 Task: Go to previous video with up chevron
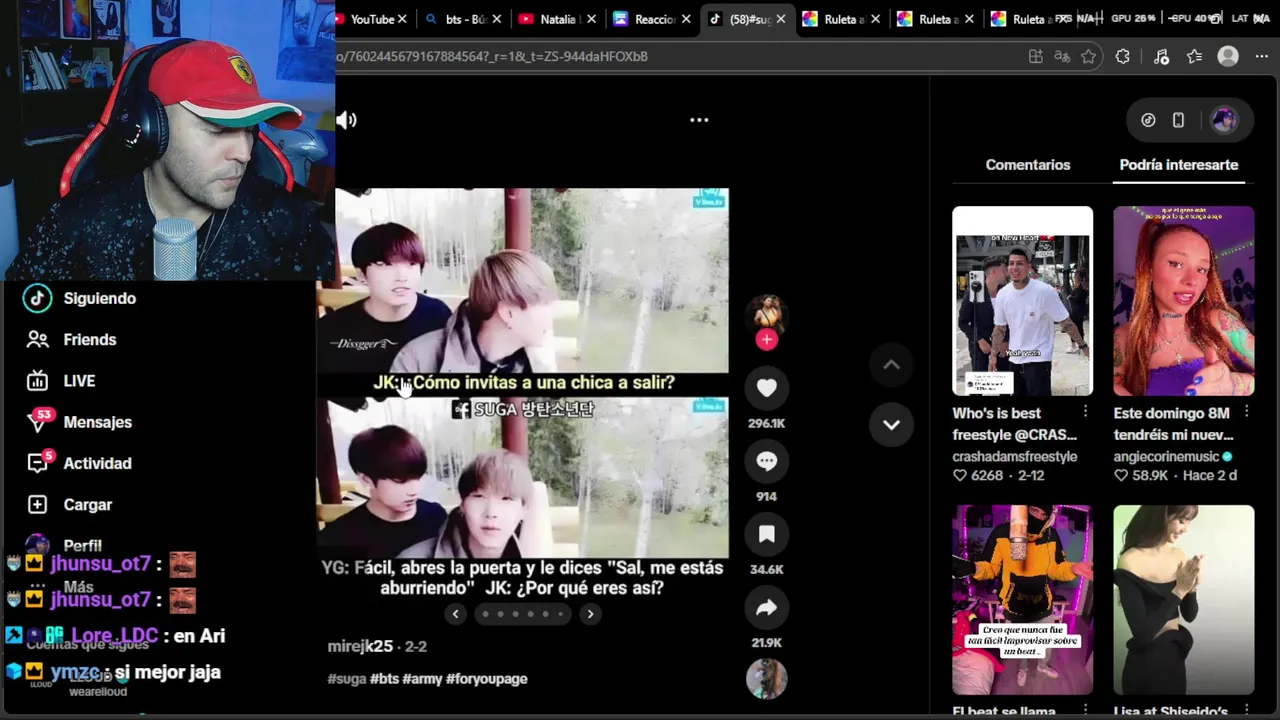tap(891, 365)
